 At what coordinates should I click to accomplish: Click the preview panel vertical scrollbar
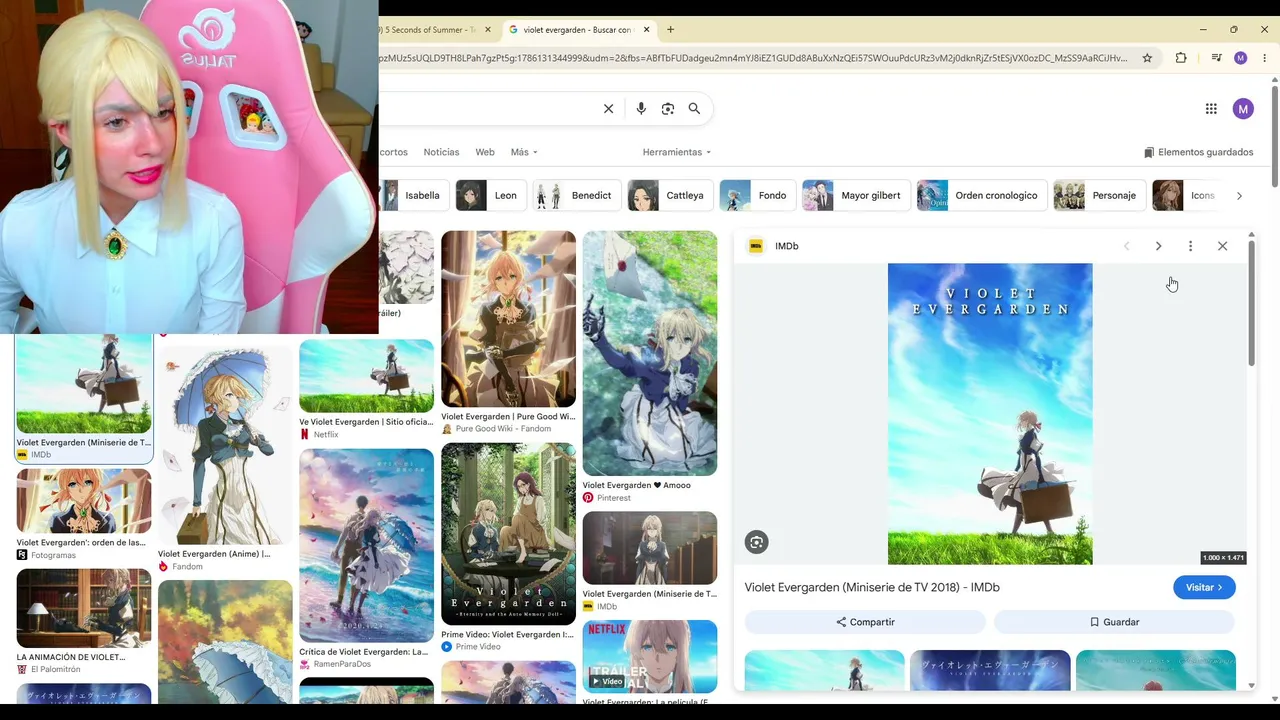[x=1251, y=305]
